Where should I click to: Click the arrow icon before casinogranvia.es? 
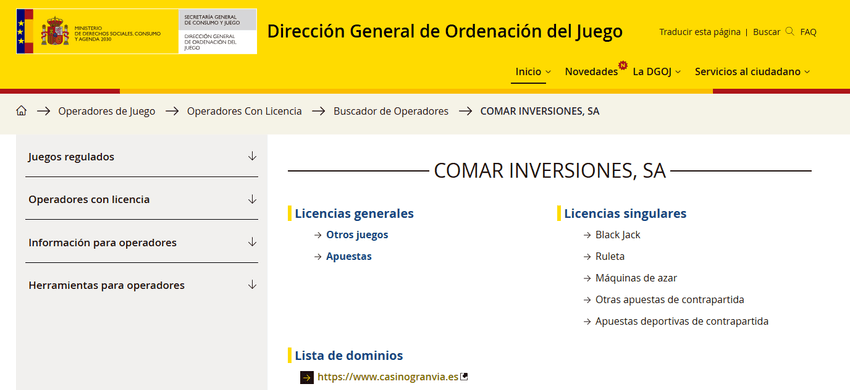click(x=307, y=377)
